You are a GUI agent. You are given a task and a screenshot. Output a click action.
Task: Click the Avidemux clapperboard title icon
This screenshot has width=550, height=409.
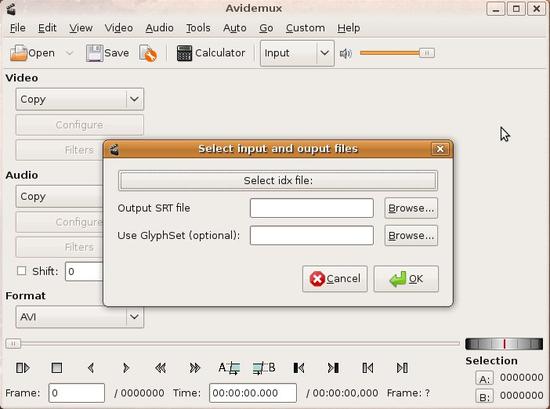click(x=11, y=9)
